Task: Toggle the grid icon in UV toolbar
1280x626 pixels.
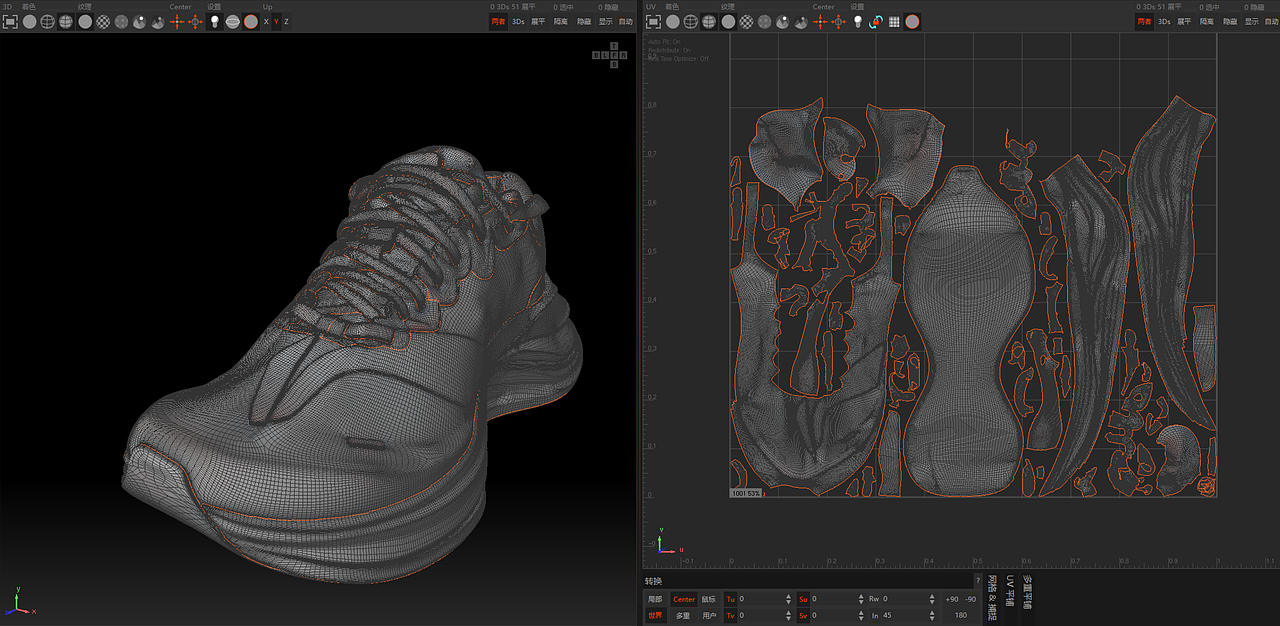Action: coord(894,21)
